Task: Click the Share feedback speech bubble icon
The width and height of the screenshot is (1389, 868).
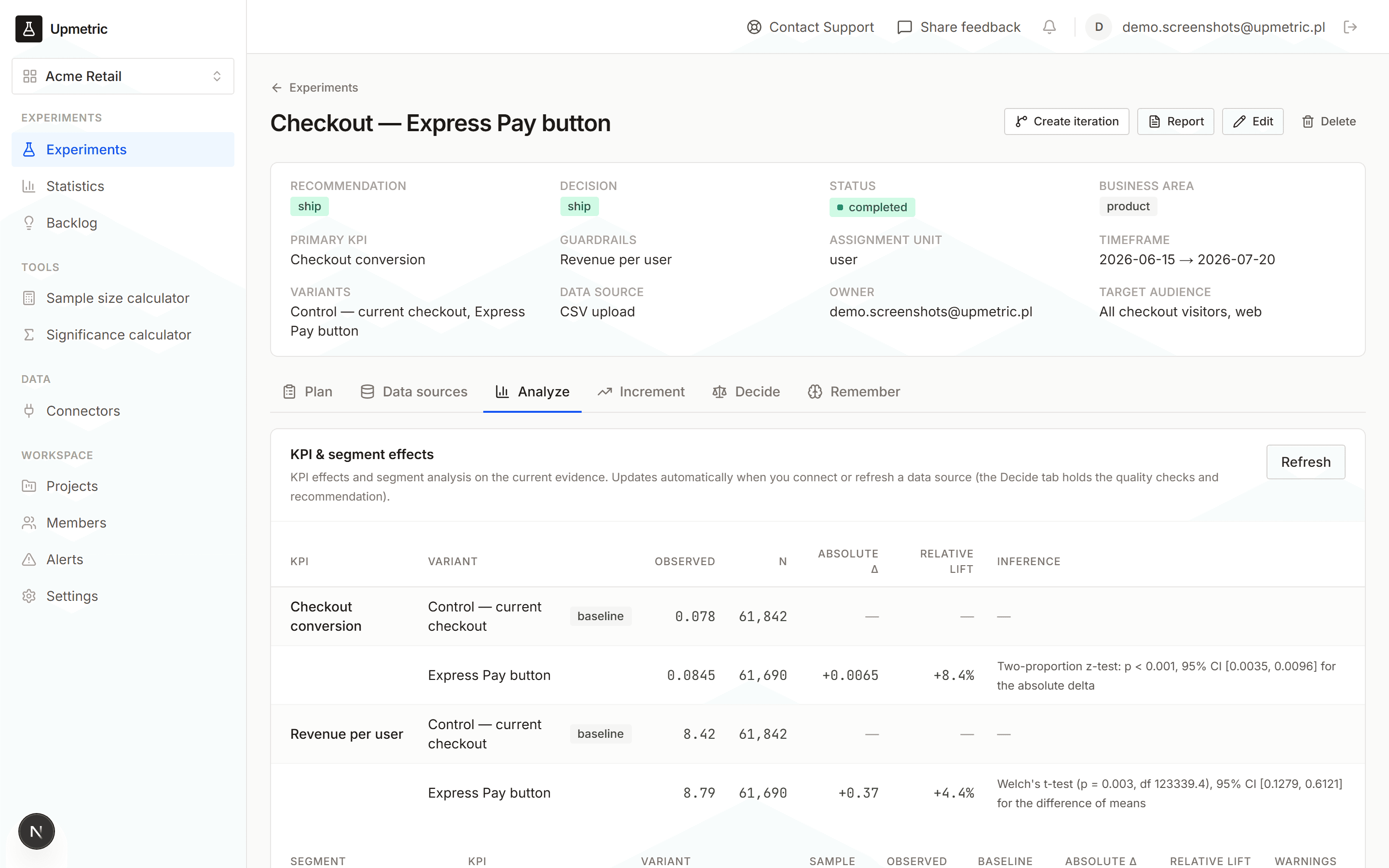Action: coord(905,27)
